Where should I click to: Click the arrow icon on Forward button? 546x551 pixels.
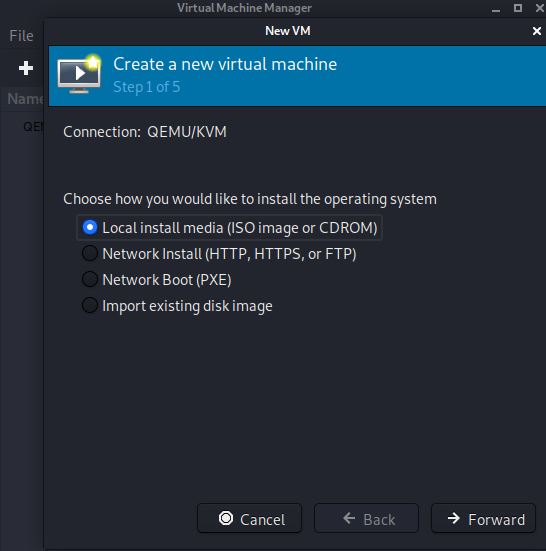tap(454, 518)
